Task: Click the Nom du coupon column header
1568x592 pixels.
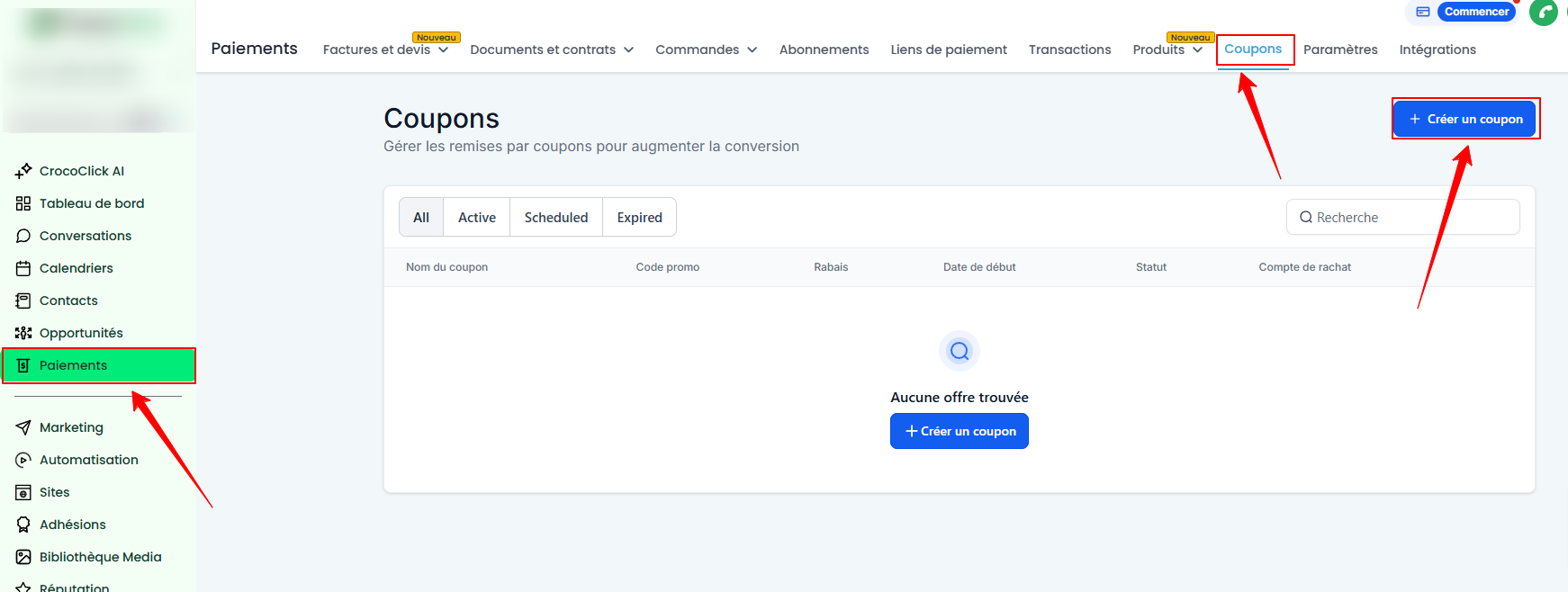Action: [446, 267]
